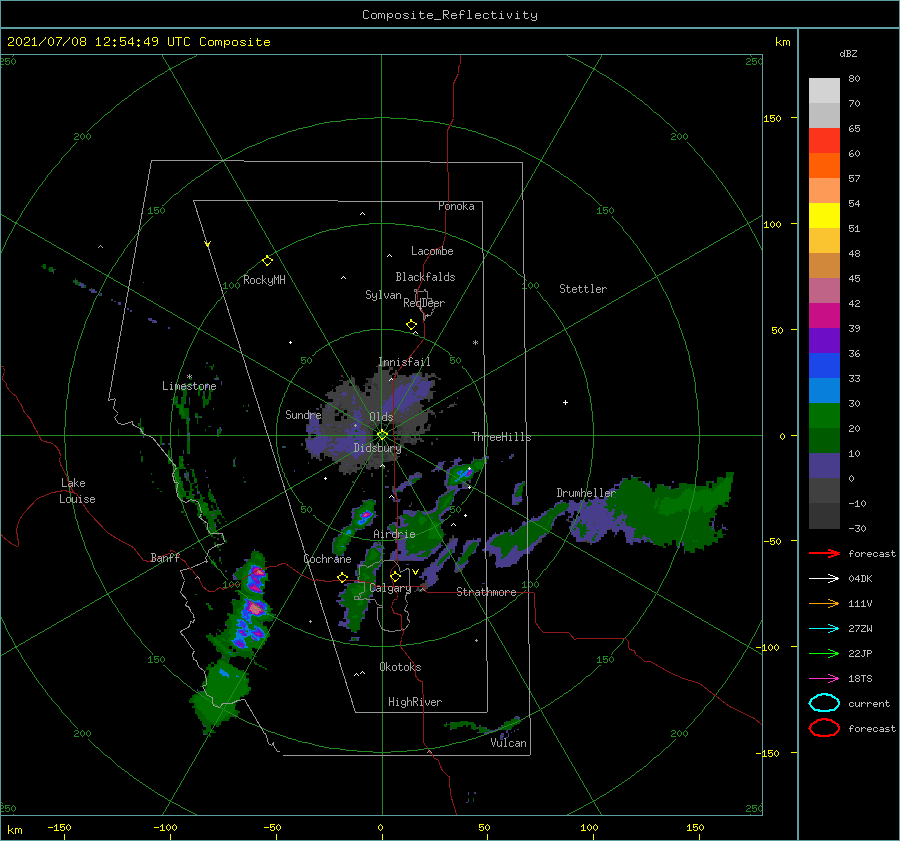Click the Didsbury town label
The image size is (900, 841).
[377, 448]
